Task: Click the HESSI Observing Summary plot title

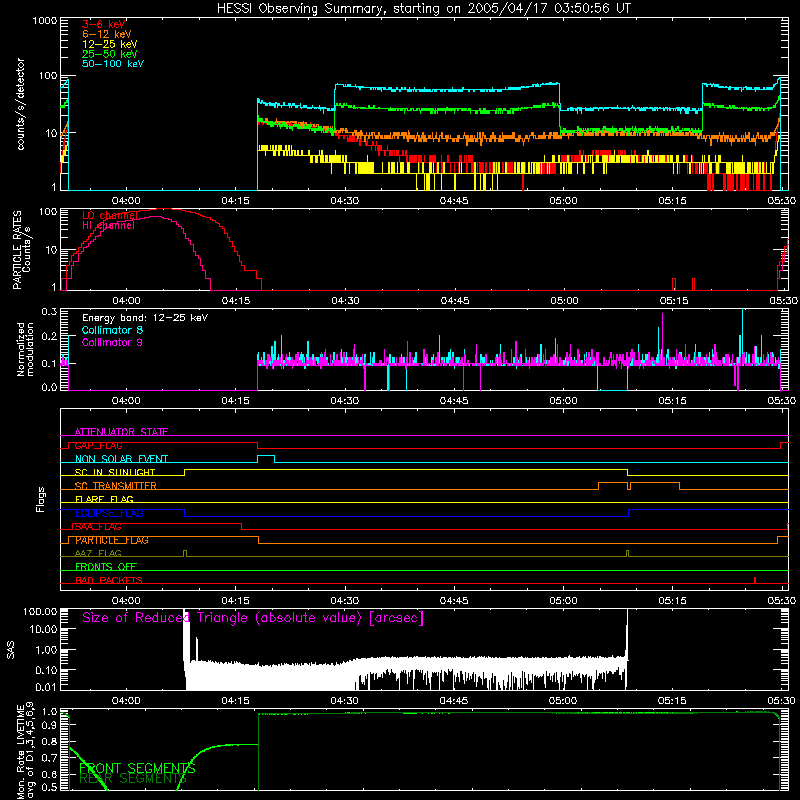Action: 423,9
